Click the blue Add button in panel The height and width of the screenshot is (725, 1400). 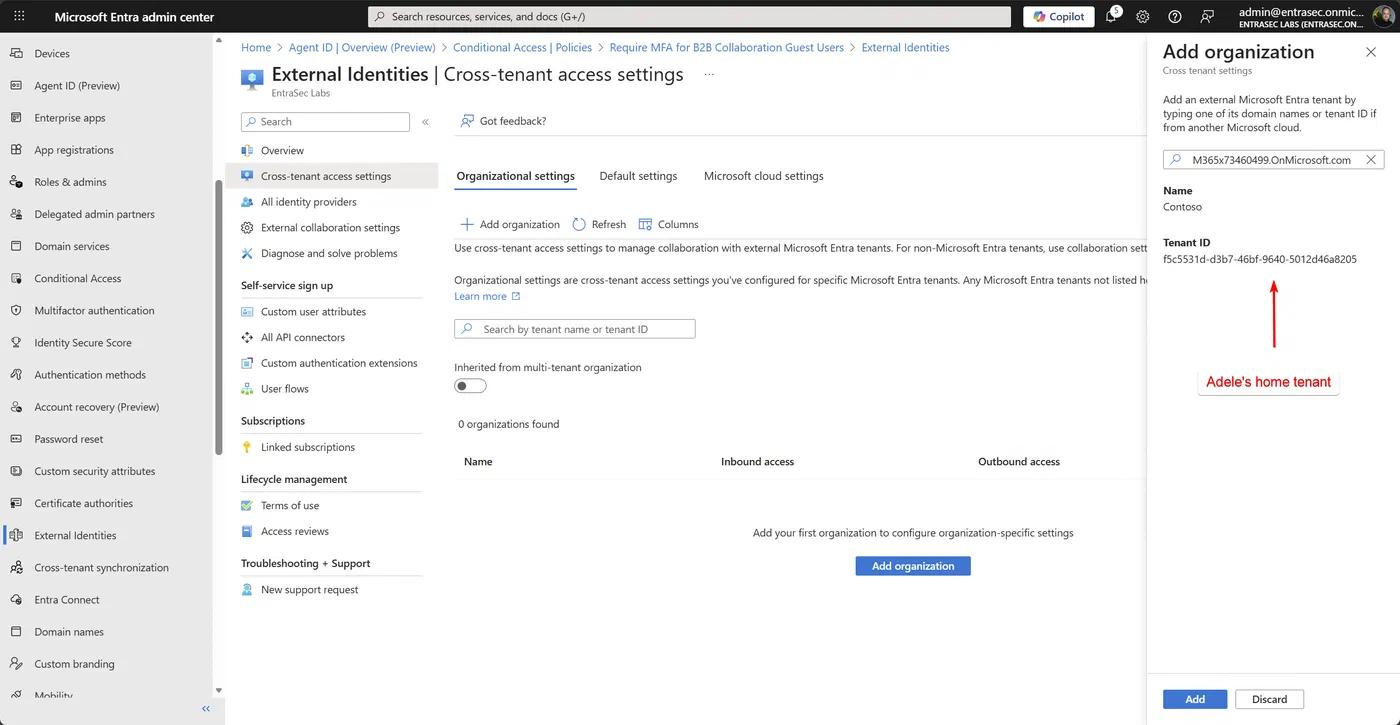pyautogui.click(x=1195, y=699)
